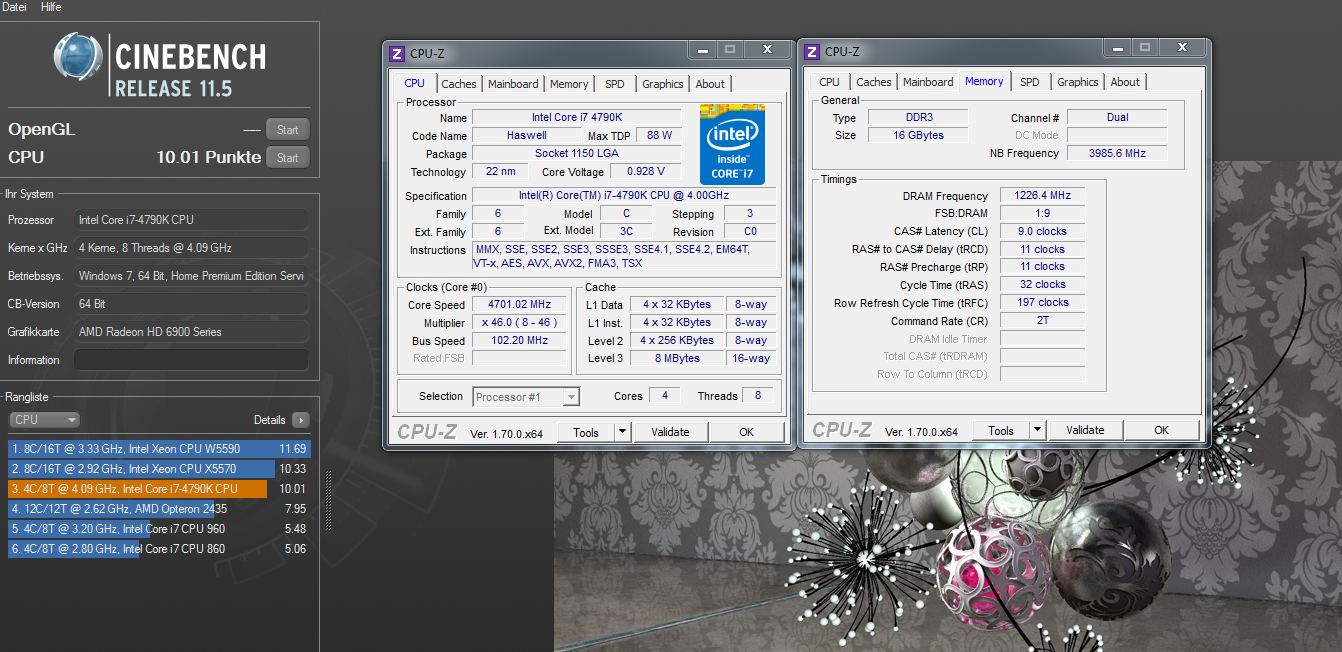1342x652 pixels.
Task: Click left CPU-Z window title icon
Action: (397, 53)
